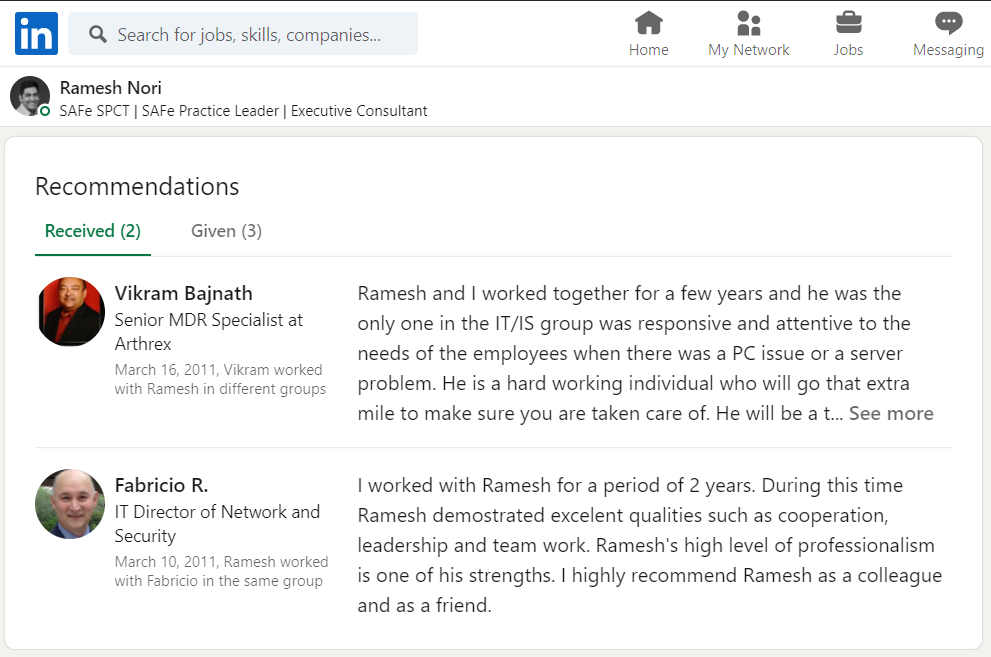Click Ramesh Nori name in header
Viewport: 991px width, 657px height.
pyautogui.click(x=110, y=88)
